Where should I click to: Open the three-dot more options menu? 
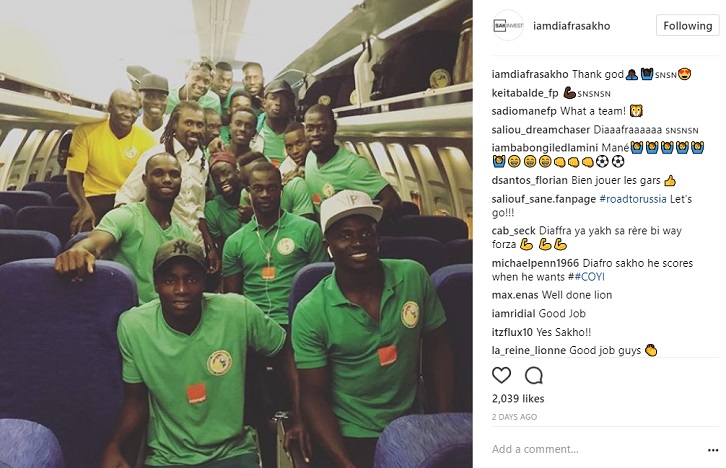(713, 450)
